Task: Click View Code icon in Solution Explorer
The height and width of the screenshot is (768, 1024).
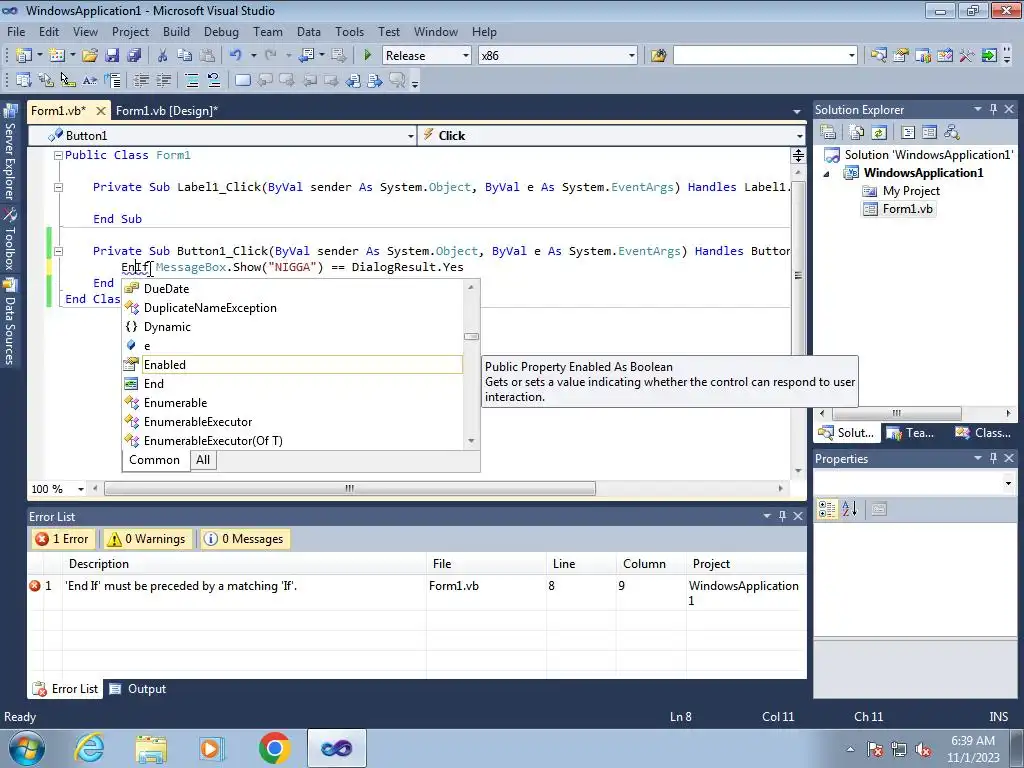Action: click(908, 133)
